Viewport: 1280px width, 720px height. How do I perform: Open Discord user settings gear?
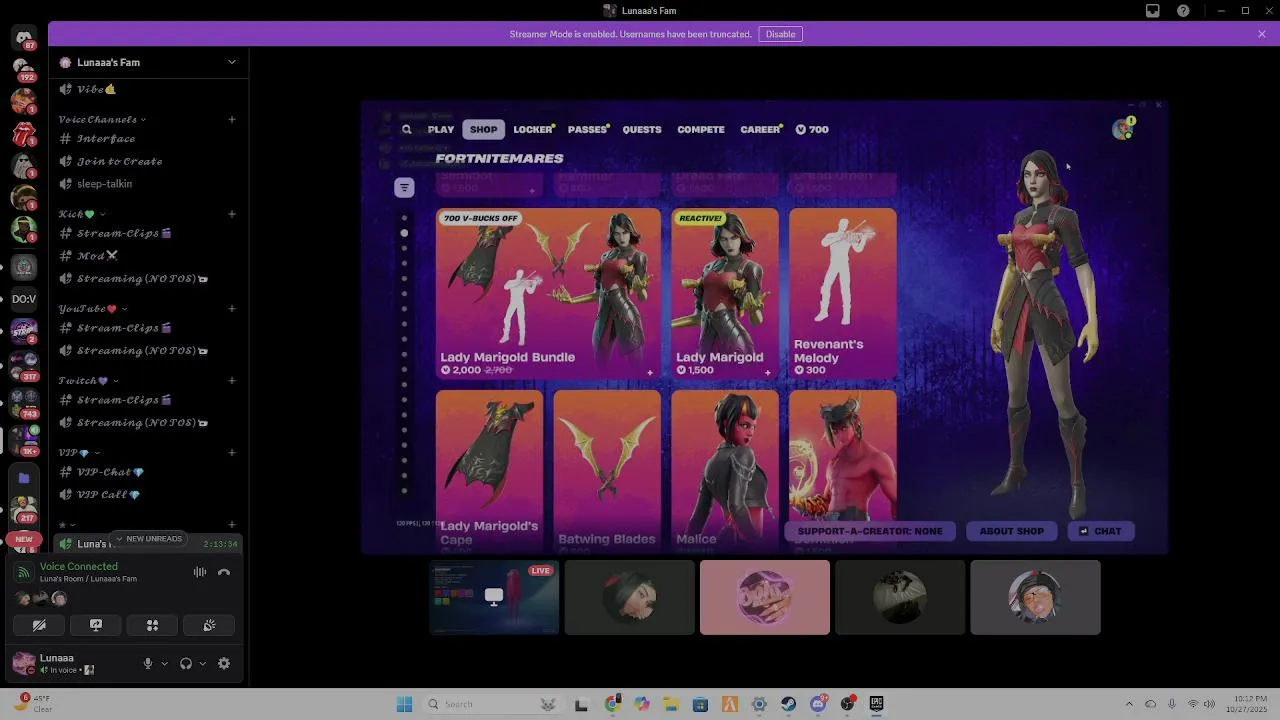pyautogui.click(x=224, y=663)
